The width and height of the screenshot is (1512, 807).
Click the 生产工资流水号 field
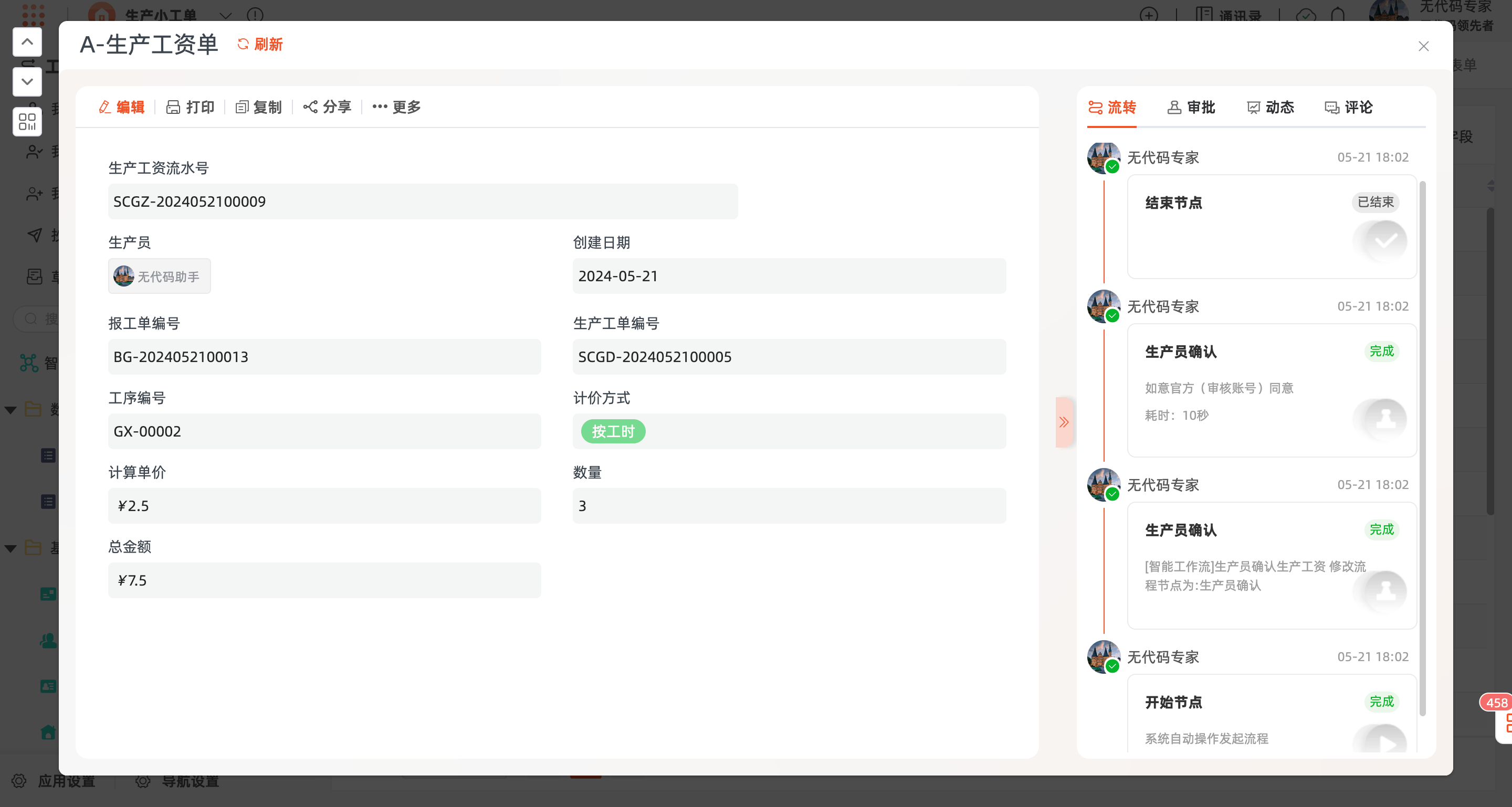(x=423, y=201)
